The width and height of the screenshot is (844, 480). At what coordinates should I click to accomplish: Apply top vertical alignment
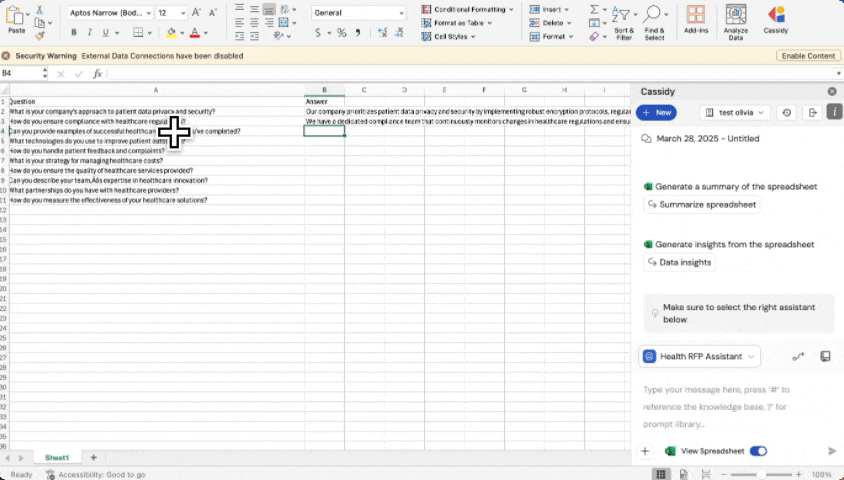pyautogui.click(x=240, y=9)
